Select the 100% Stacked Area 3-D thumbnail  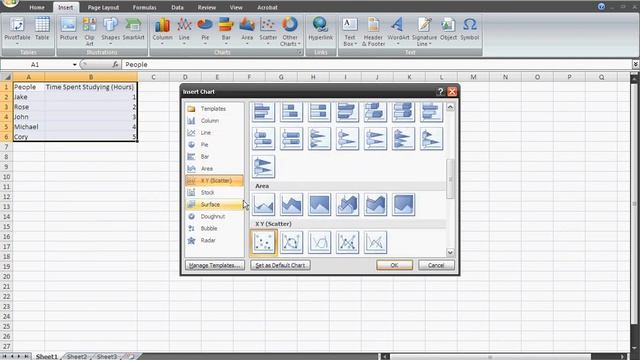click(x=403, y=204)
